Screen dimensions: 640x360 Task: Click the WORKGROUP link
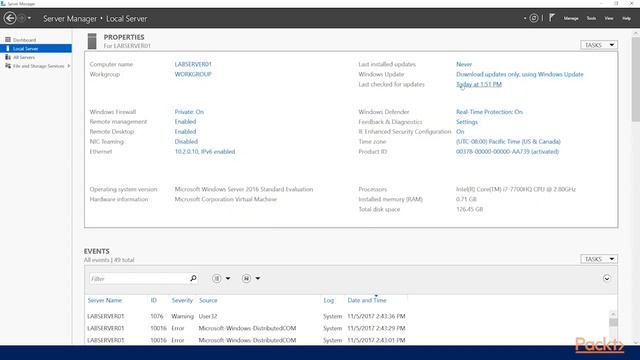(193, 74)
